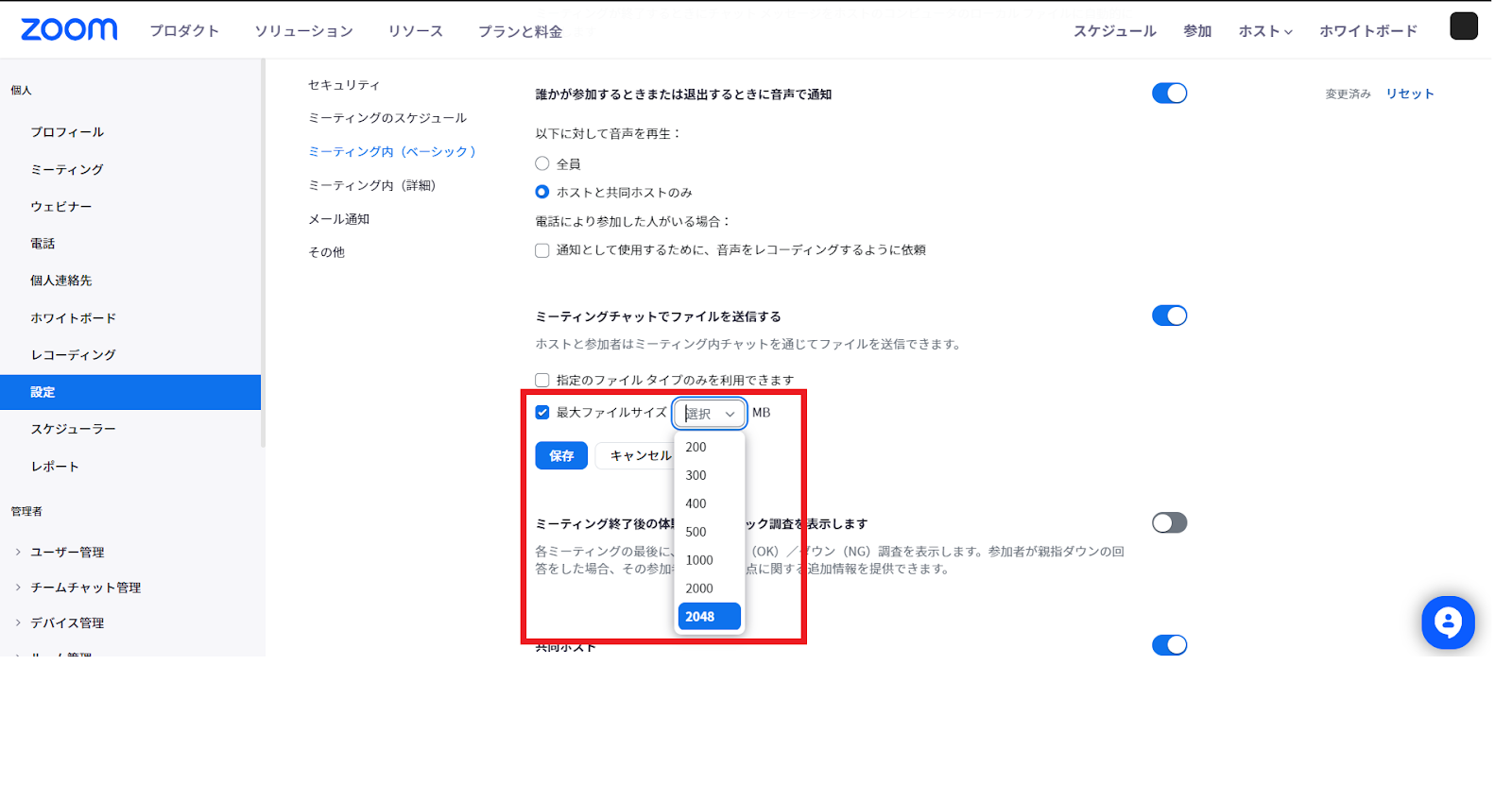This screenshot has height=801, width=1512.
Task: Open ミーティング内（詳細）settings tab
Action: (371, 185)
